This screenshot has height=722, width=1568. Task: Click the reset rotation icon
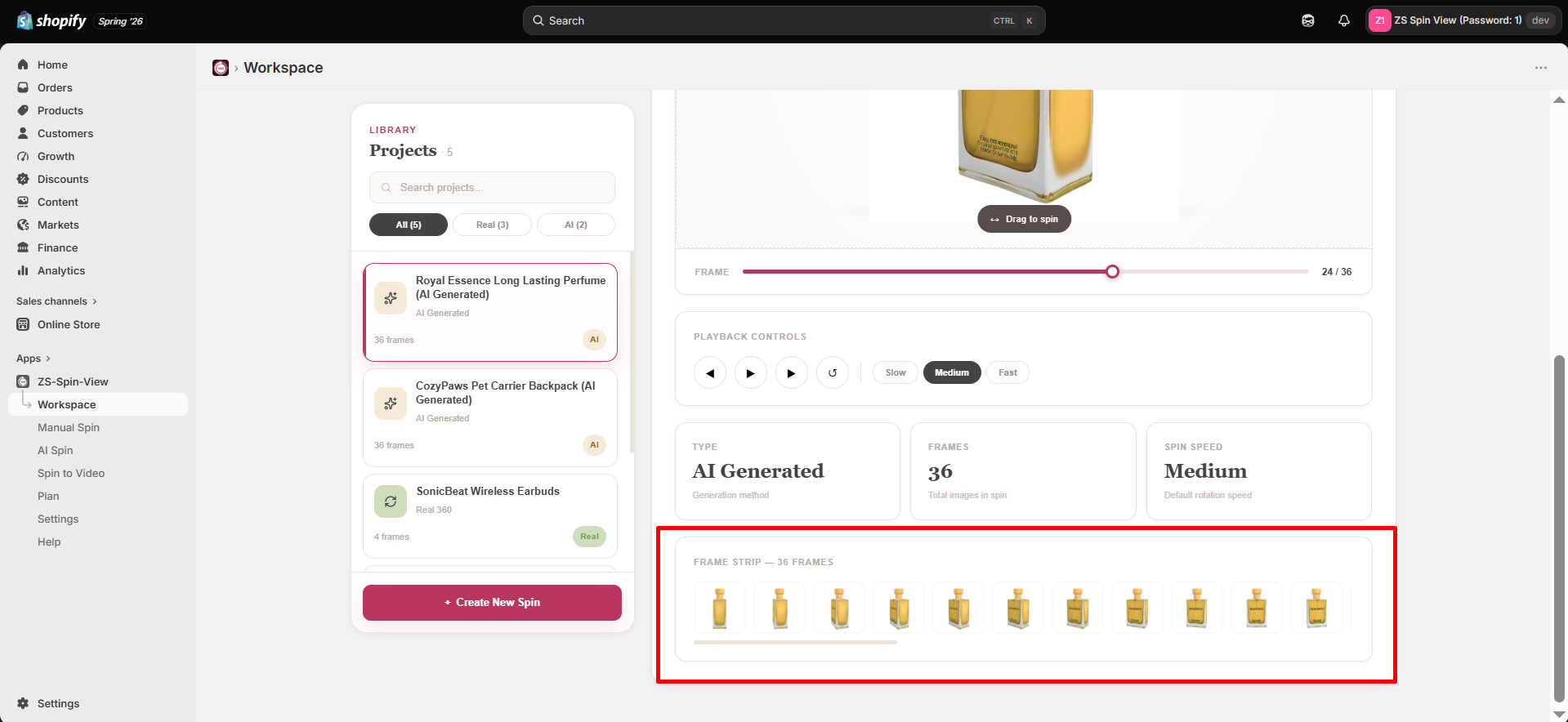pyautogui.click(x=832, y=372)
